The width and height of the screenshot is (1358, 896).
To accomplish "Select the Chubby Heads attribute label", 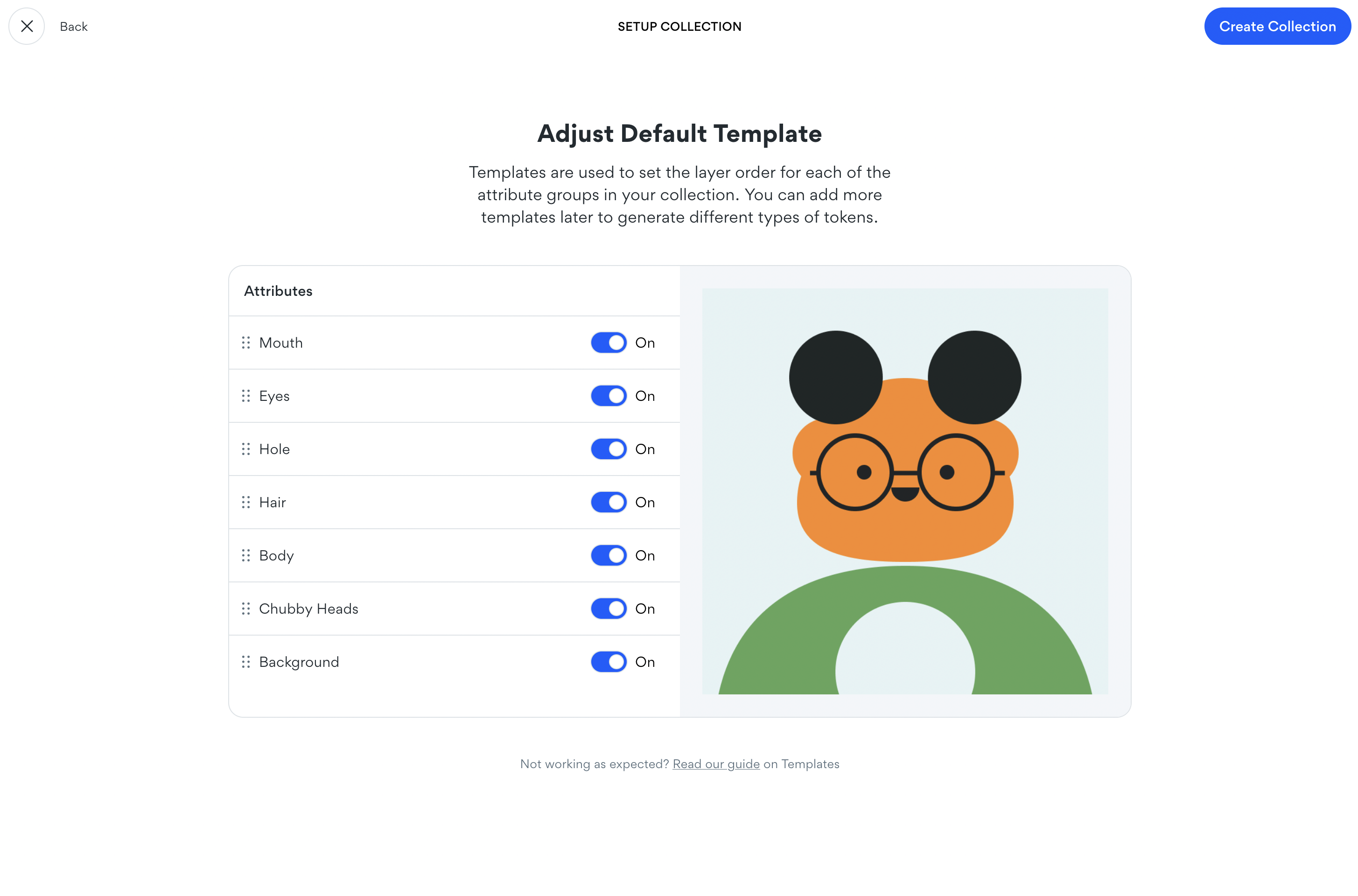I will point(308,609).
